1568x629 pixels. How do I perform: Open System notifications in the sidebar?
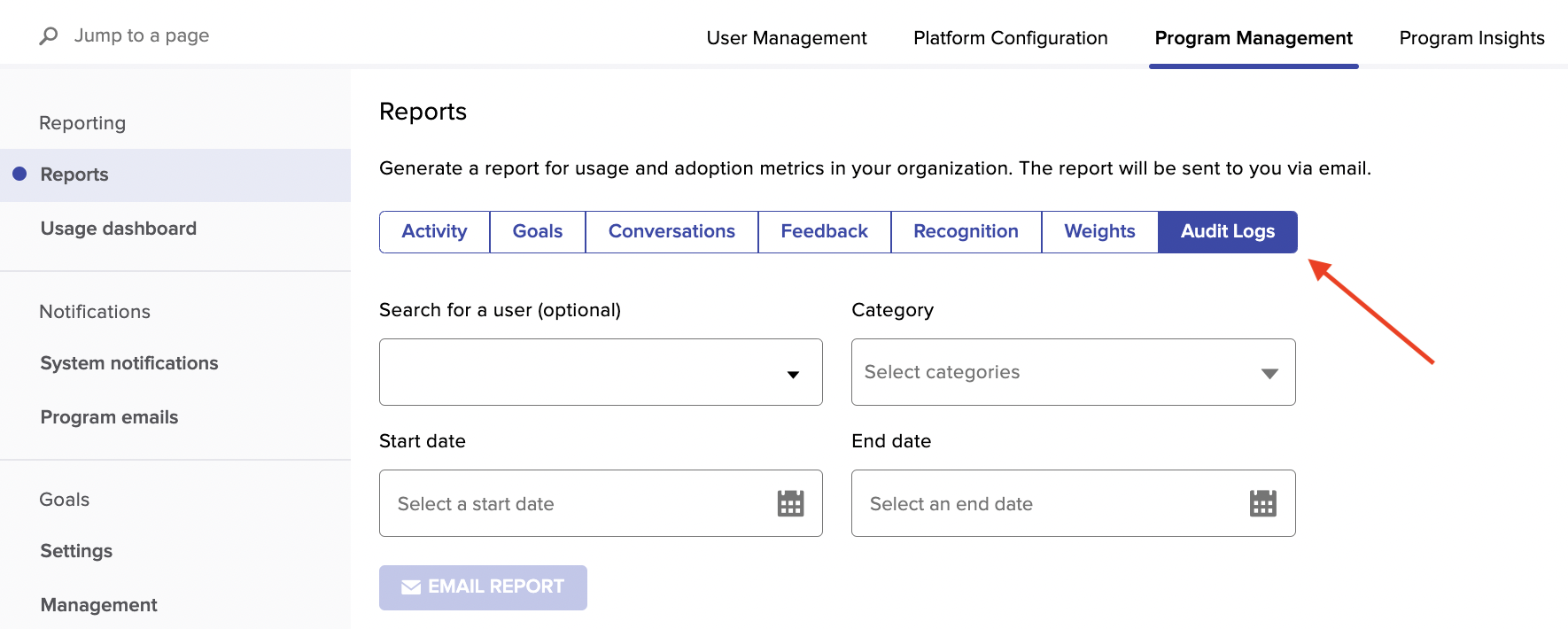(129, 363)
